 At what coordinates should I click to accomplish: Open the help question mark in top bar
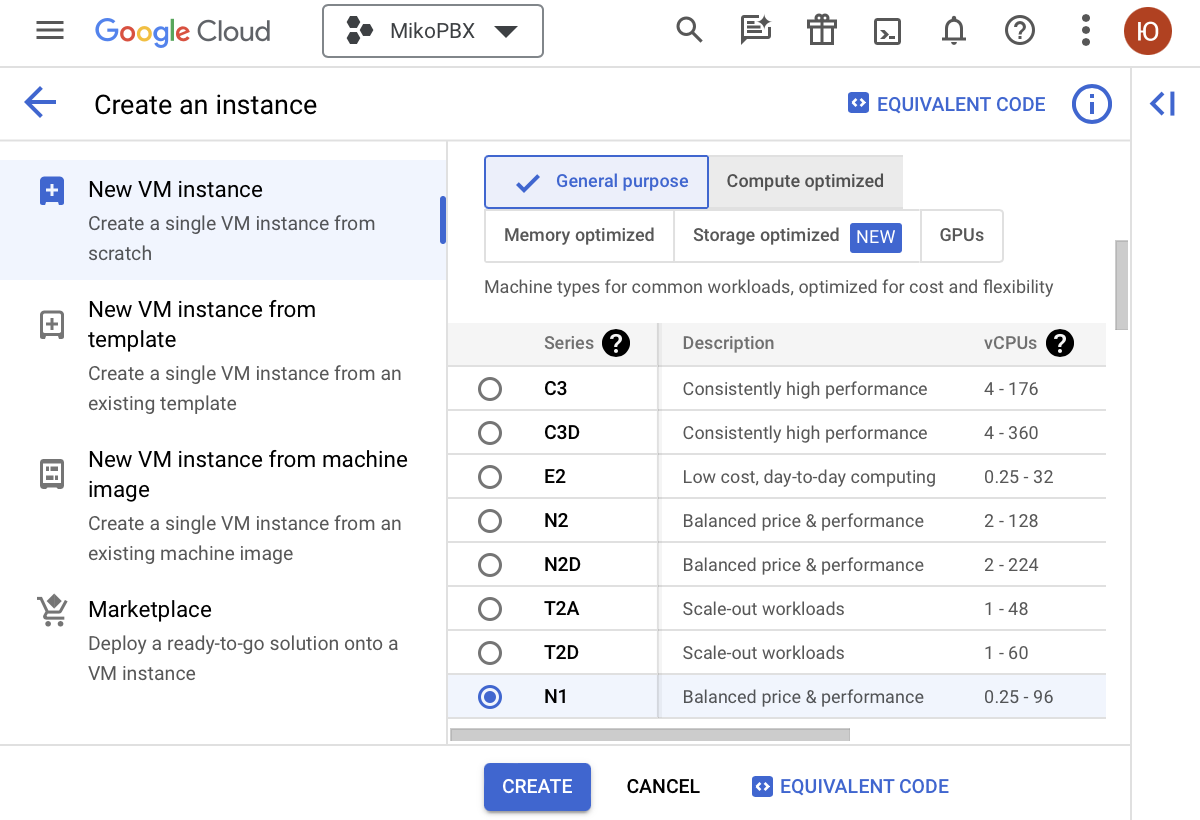pos(1019,31)
